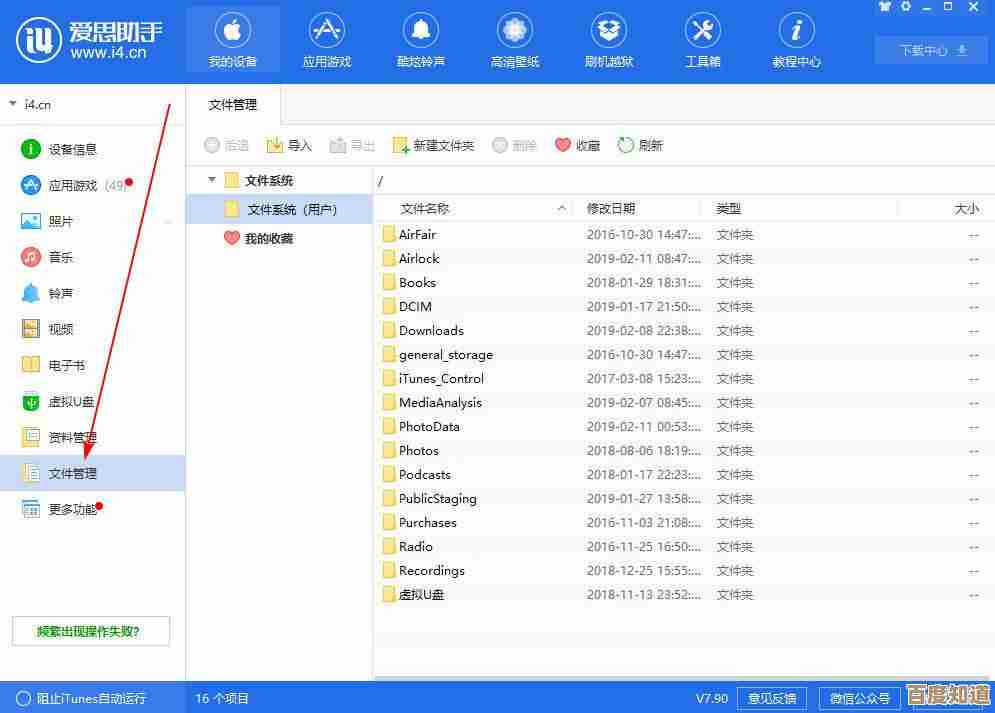The height and width of the screenshot is (713, 995).
Task: Open the 教程中心 tutorial center icon
Action: [796, 31]
